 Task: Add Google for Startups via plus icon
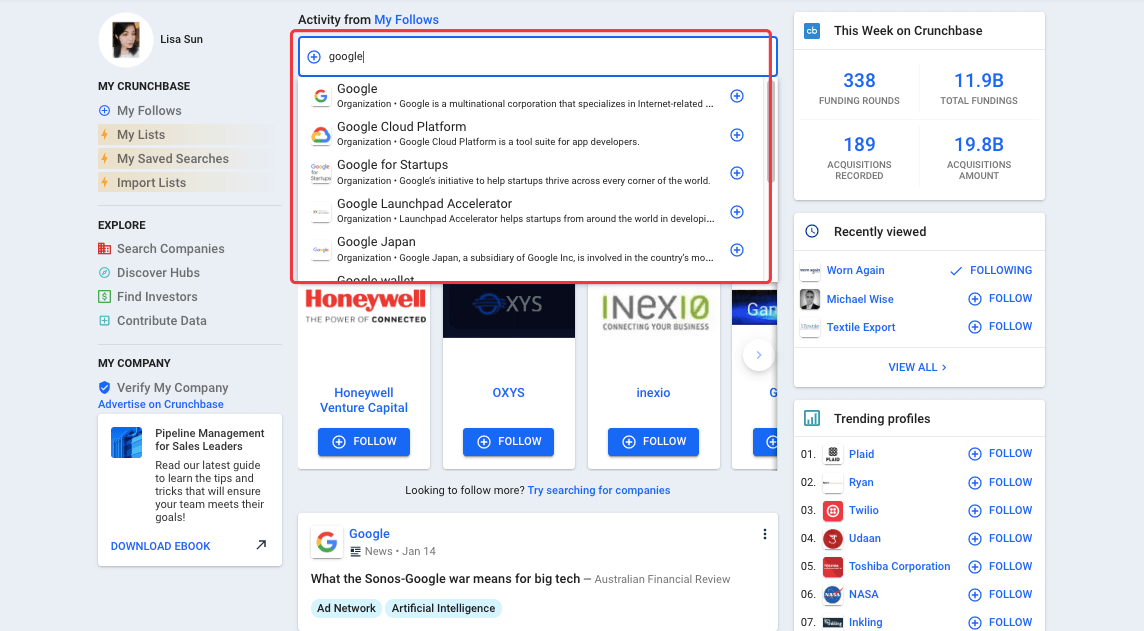(x=737, y=173)
